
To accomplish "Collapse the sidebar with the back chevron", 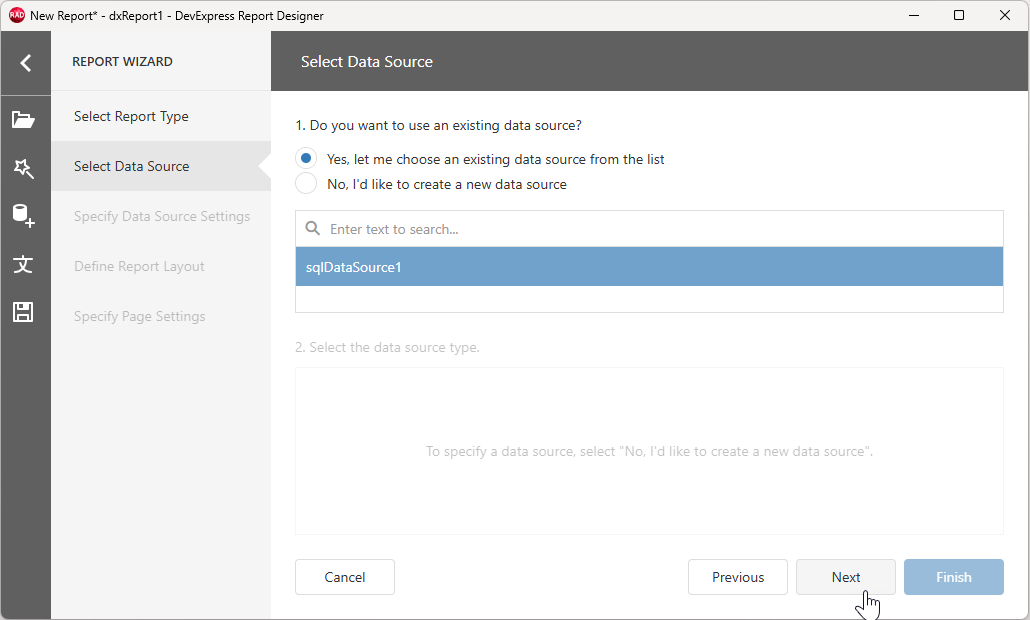I will tap(25, 62).
